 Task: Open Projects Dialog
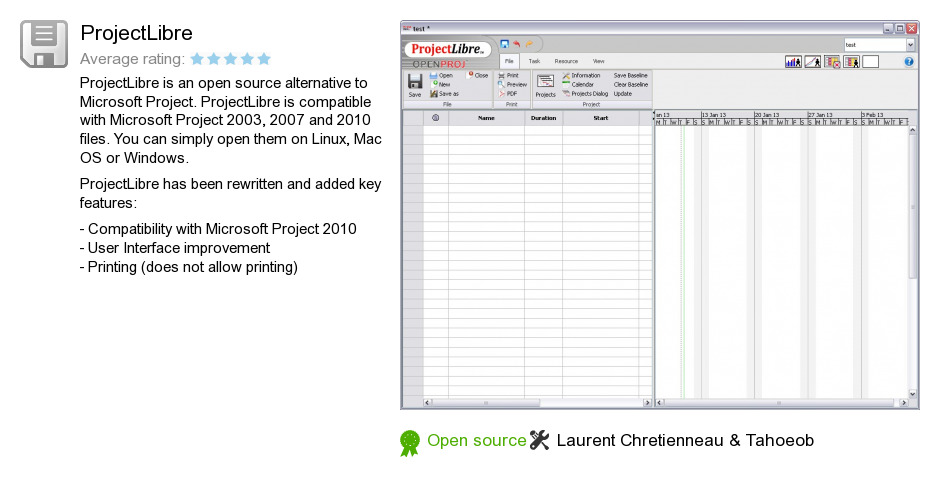pyautogui.click(x=585, y=94)
